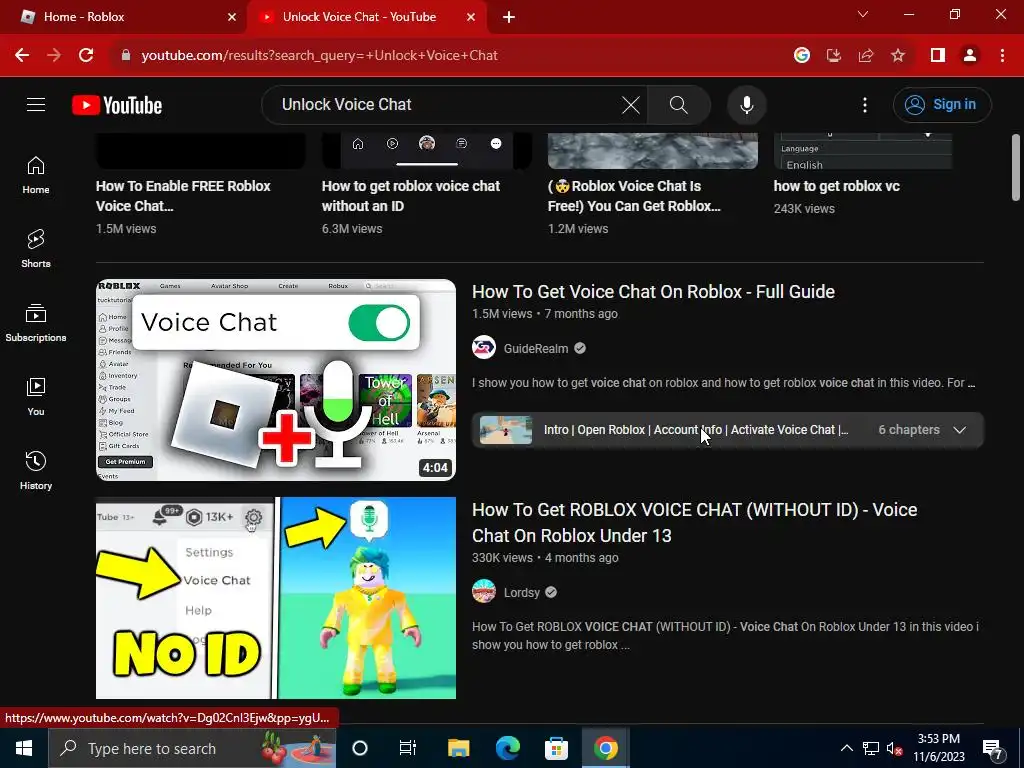
Task: Click the Sign in button
Action: coord(942,104)
